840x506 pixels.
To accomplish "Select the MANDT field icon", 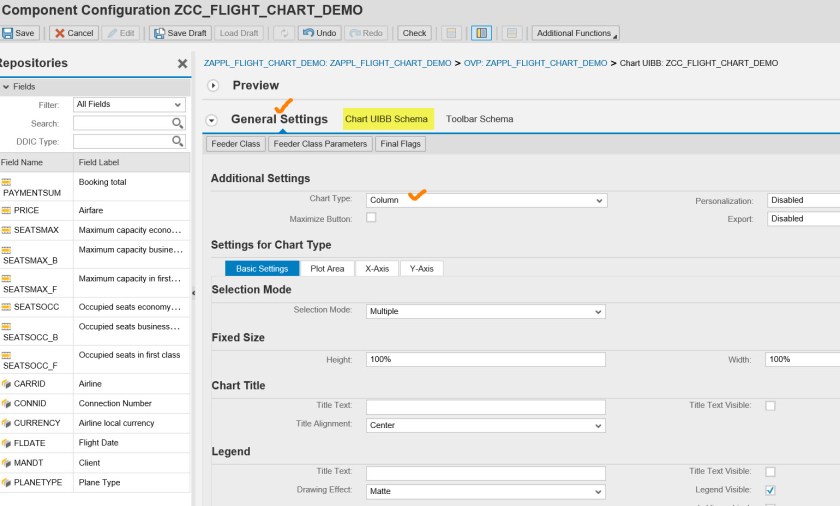I will click(x=6, y=463).
